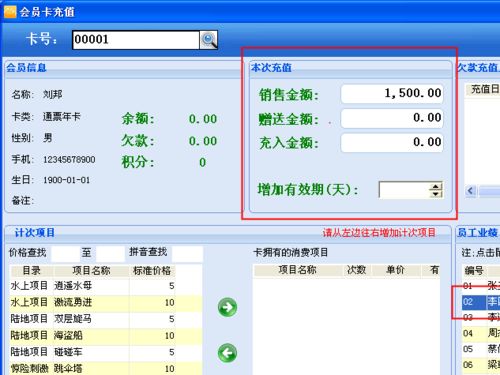This screenshot has width=500, height=375.
Task: Click the green left arrow remove button
Action: coord(228,353)
